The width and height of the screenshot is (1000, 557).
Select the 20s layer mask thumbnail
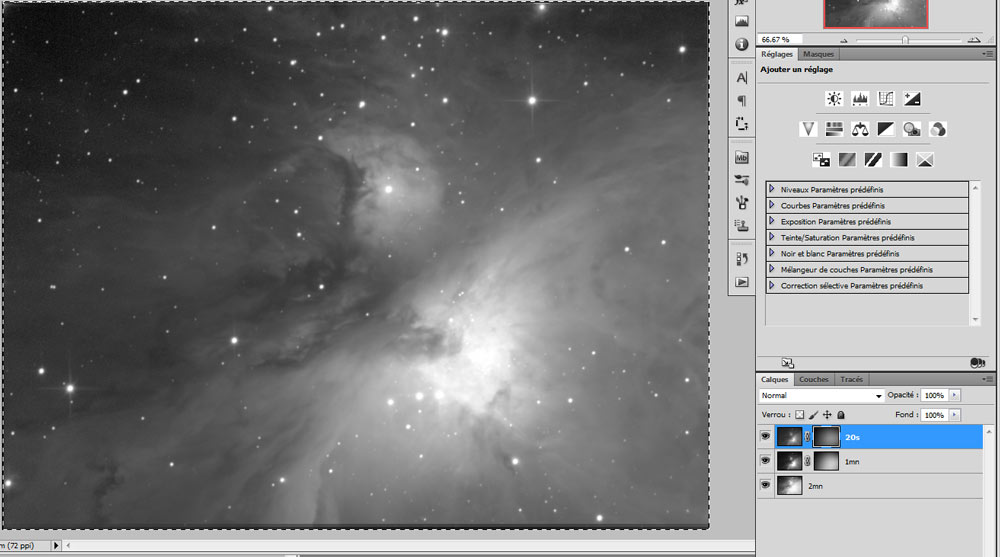click(x=827, y=437)
